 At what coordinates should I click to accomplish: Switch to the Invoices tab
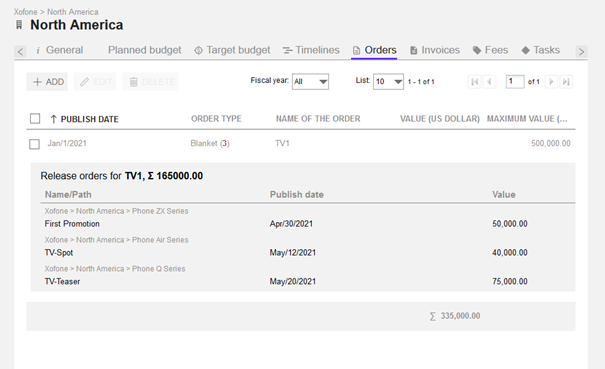[435, 50]
